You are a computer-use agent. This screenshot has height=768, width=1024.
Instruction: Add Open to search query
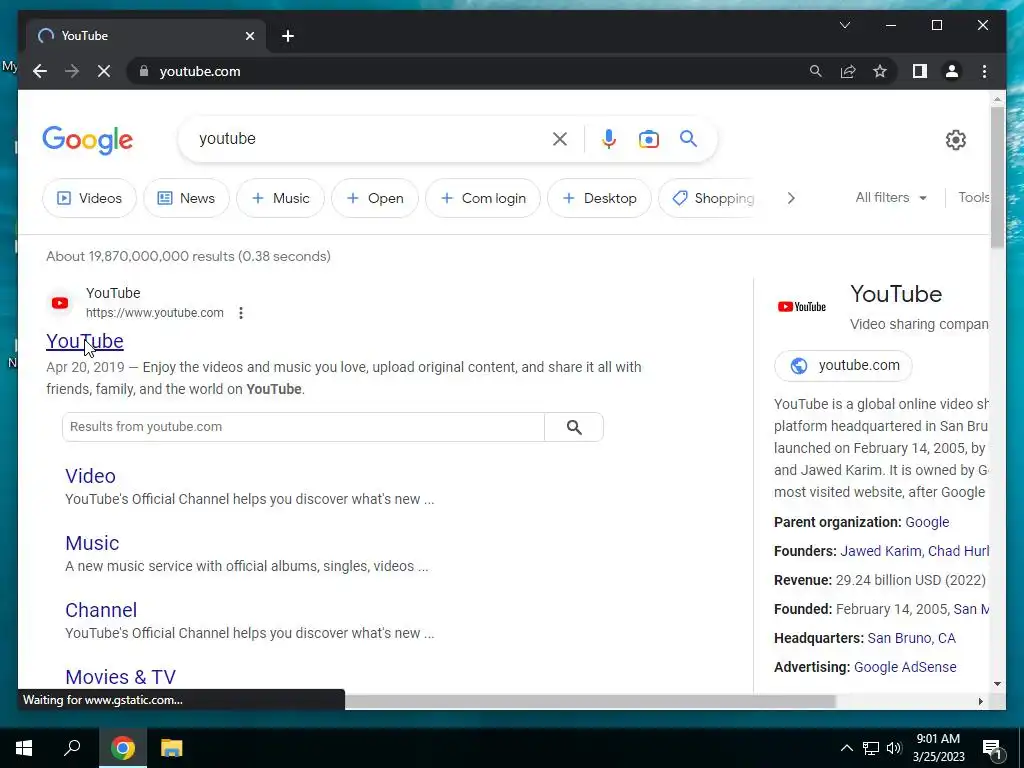pyautogui.click(x=375, y=198)
